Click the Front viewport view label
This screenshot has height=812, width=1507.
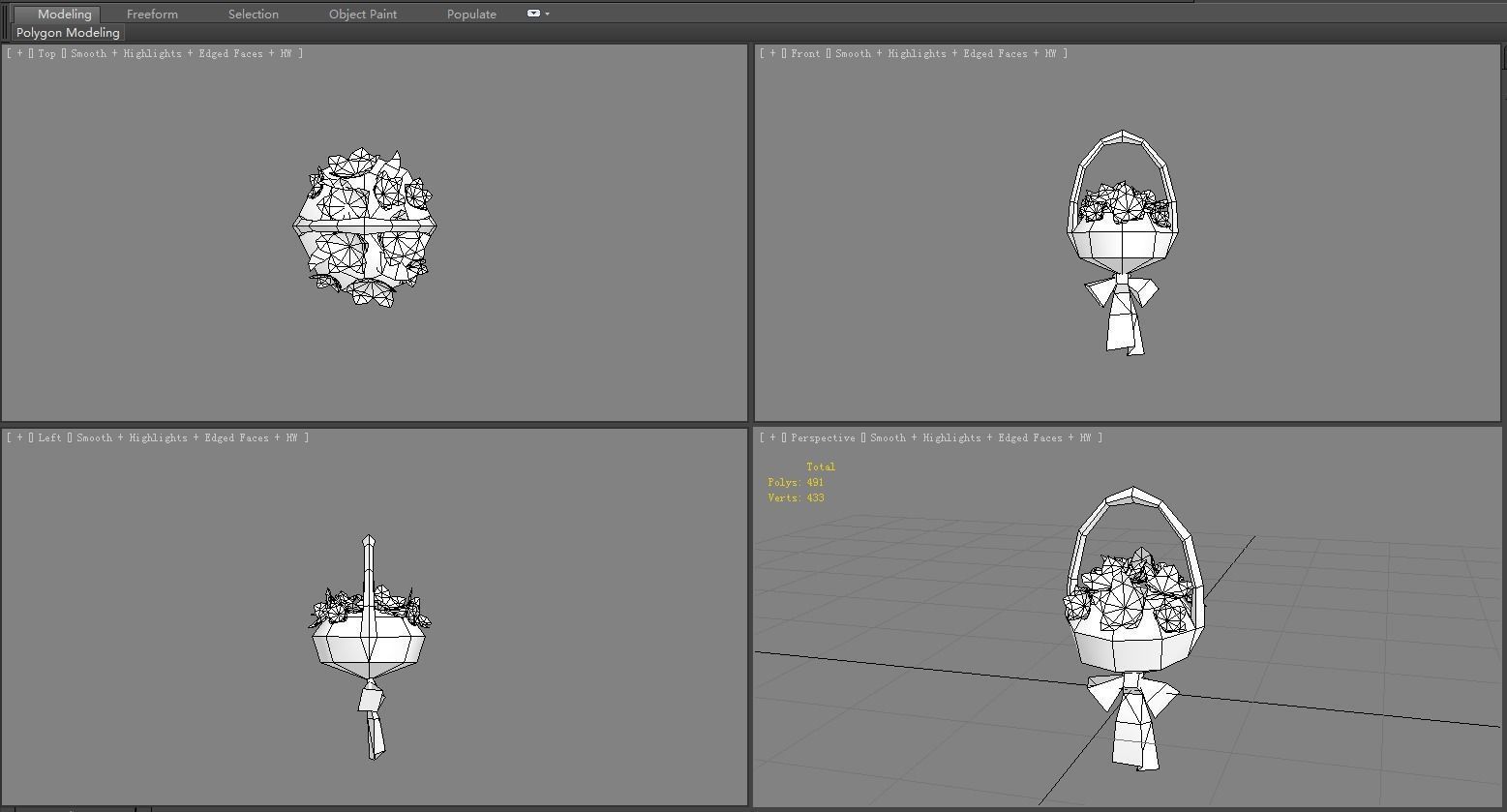click(x=805, y=53)
